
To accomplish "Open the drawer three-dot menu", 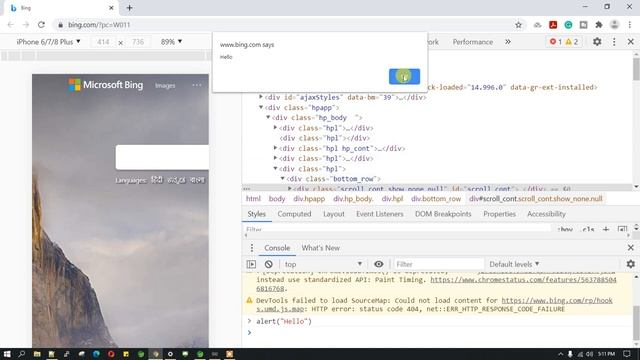I will 251,248.
